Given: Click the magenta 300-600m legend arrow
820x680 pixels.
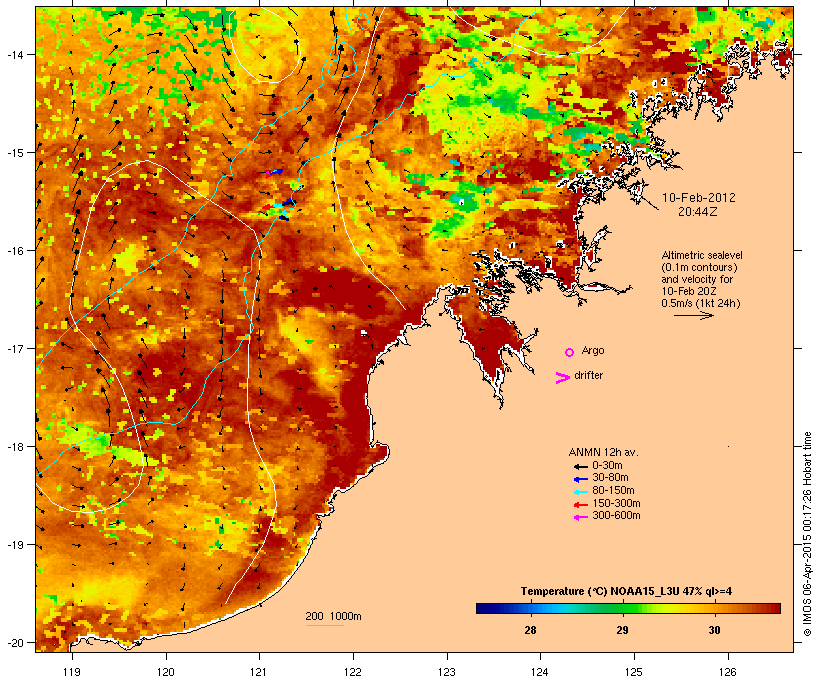Looking at the screenshot, I should (x=580, y=517).
